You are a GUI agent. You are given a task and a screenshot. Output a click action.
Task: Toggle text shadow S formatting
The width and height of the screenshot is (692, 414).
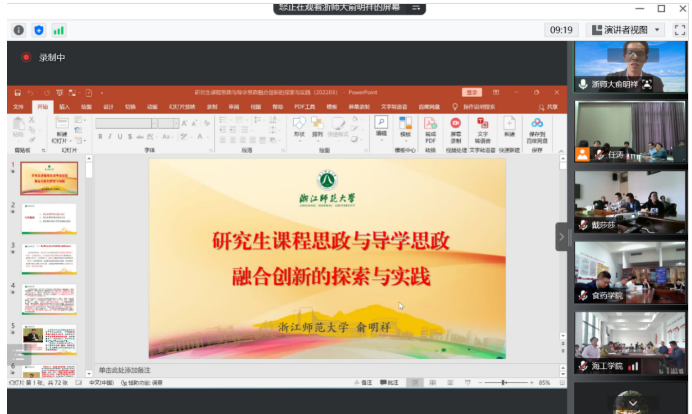130,136
